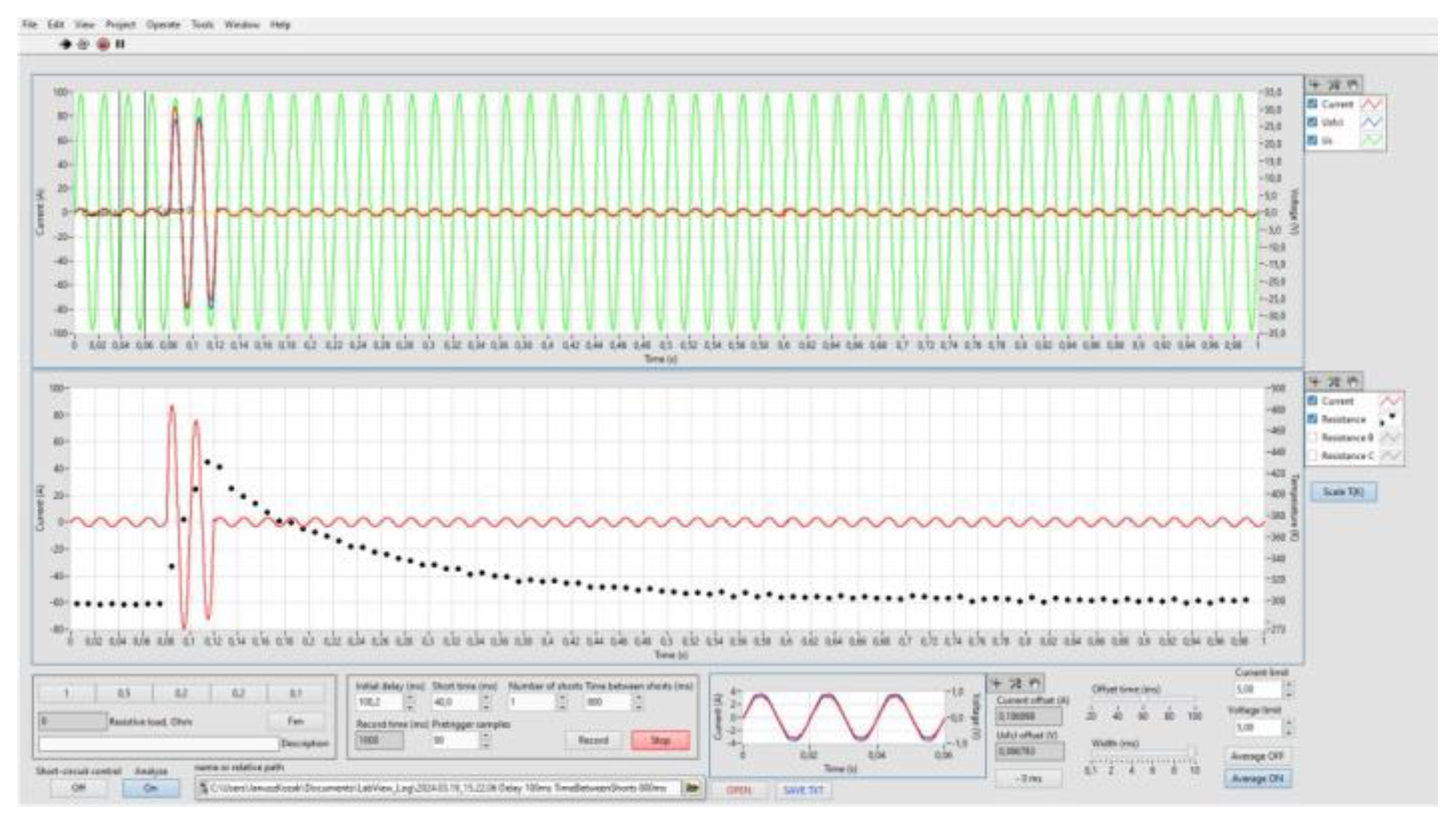Uncheck Current plot in top legend
The height and width of the screenshot is (823, 1456).
[x=1313, y=104]
